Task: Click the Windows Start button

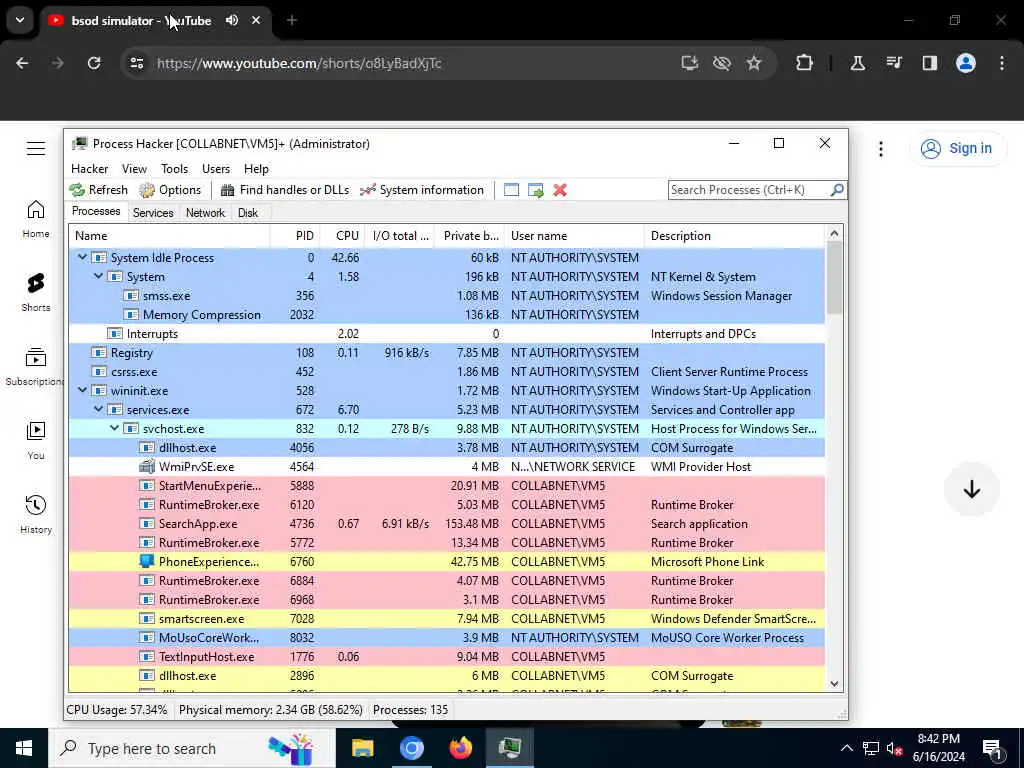Action: coord(24,748)
